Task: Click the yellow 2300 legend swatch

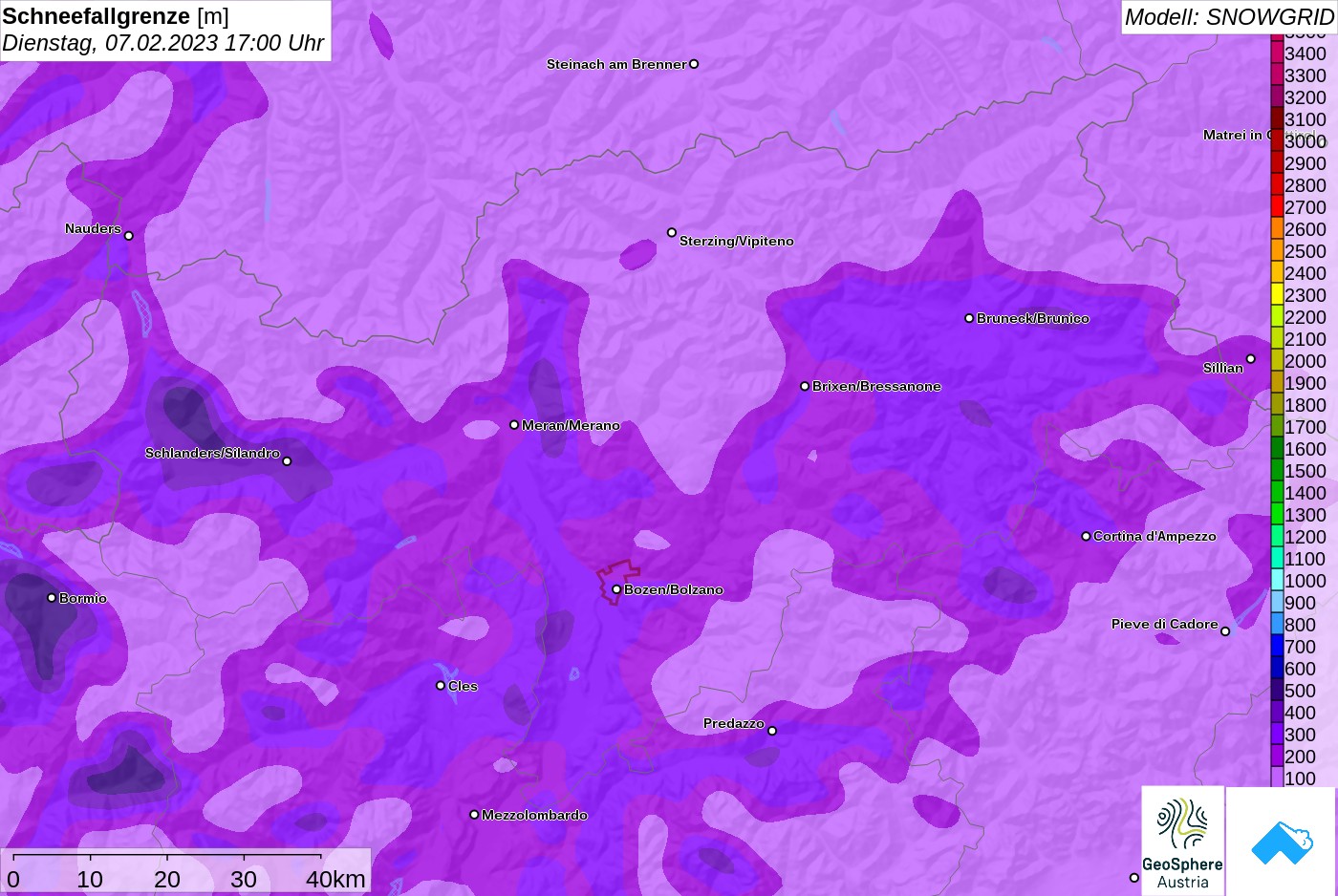Action: (x=1277, y=294)
